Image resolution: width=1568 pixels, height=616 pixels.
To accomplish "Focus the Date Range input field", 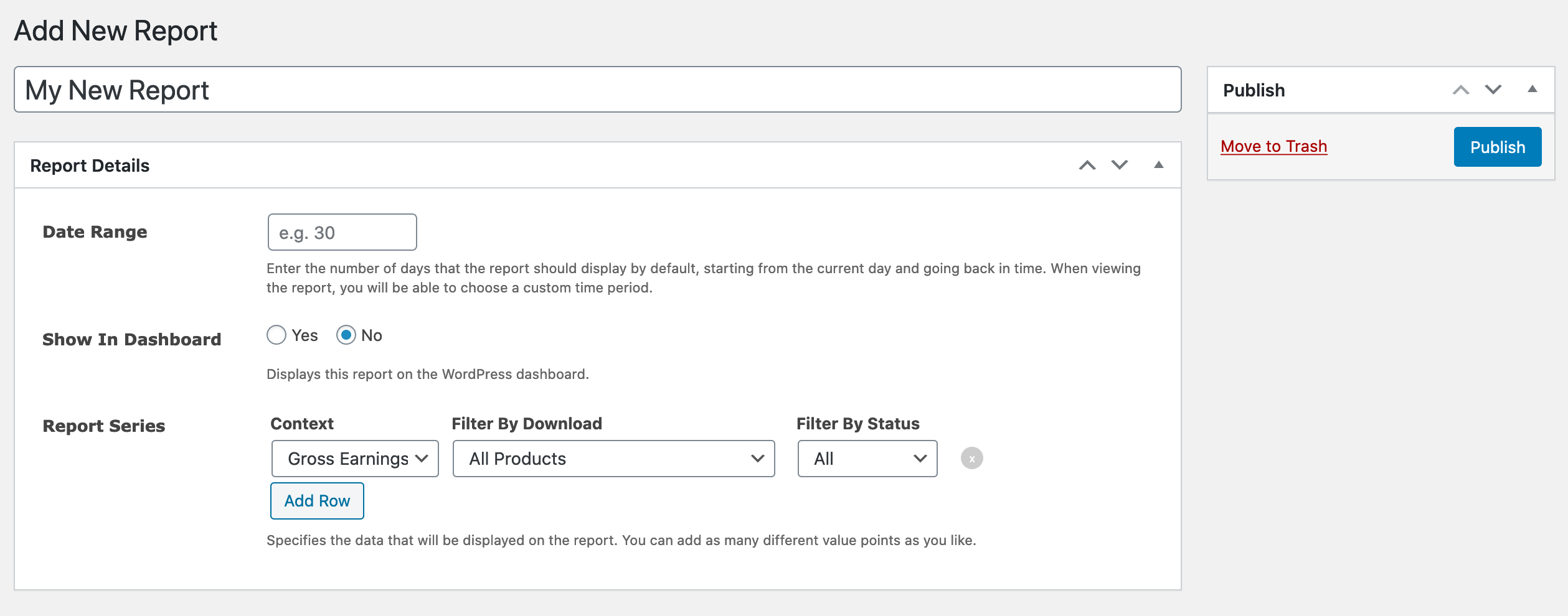I will coord(342,233).
